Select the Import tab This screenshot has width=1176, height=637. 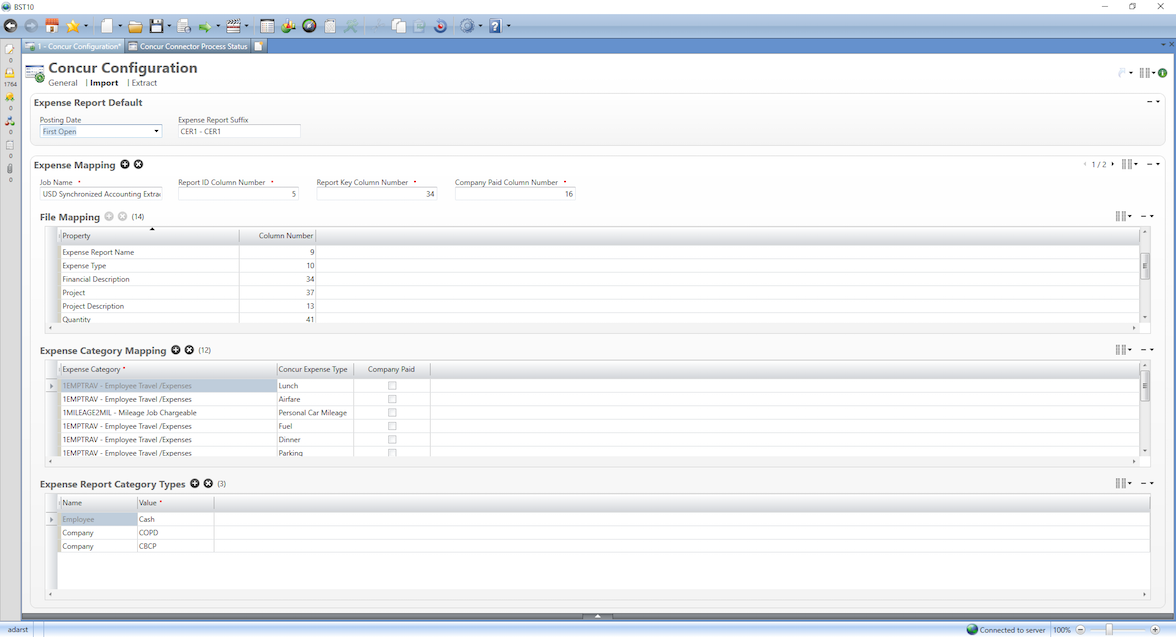[x=104, y=83]
